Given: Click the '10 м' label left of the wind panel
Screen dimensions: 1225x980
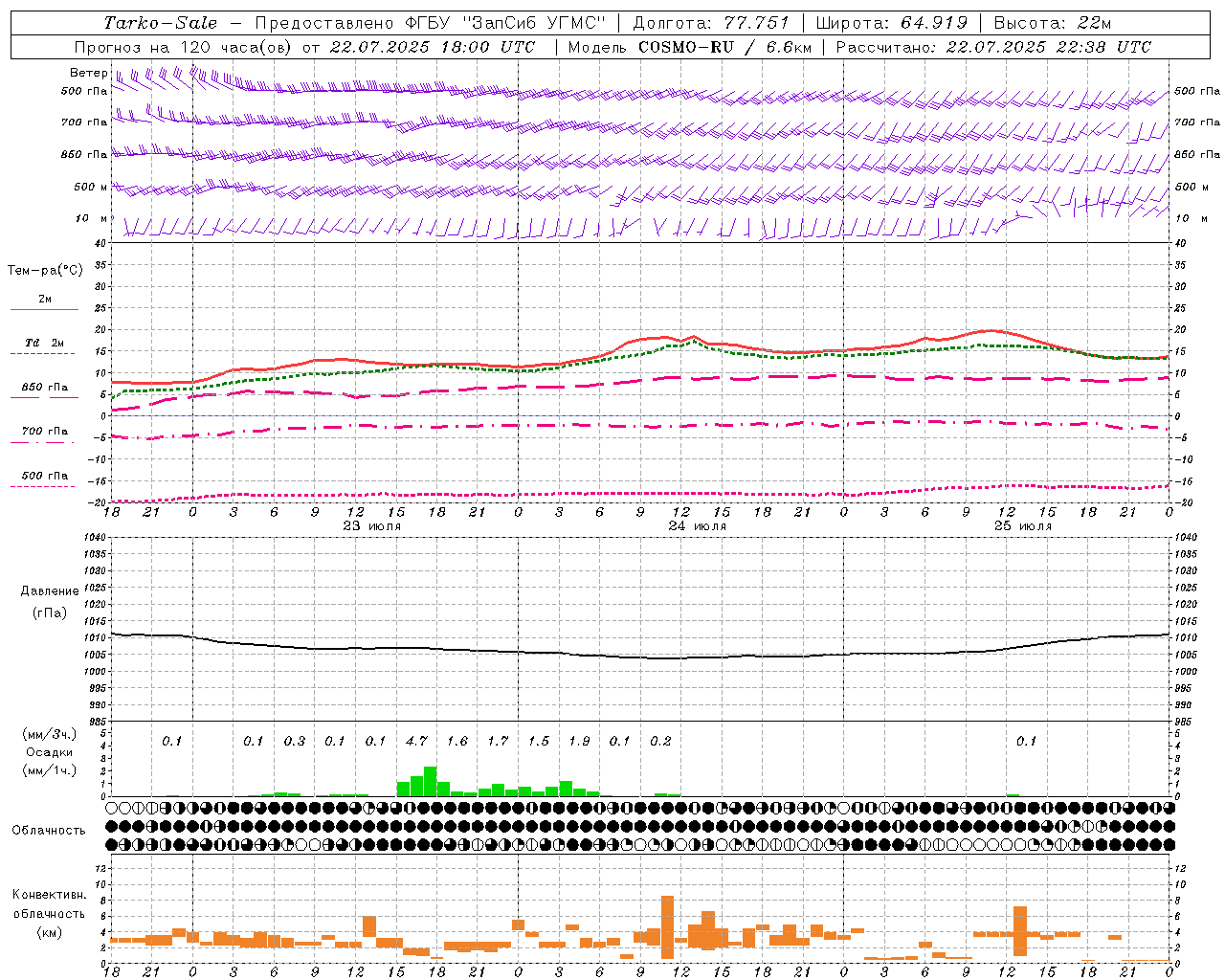Looking at the screenshot, I should coord(91,218).
